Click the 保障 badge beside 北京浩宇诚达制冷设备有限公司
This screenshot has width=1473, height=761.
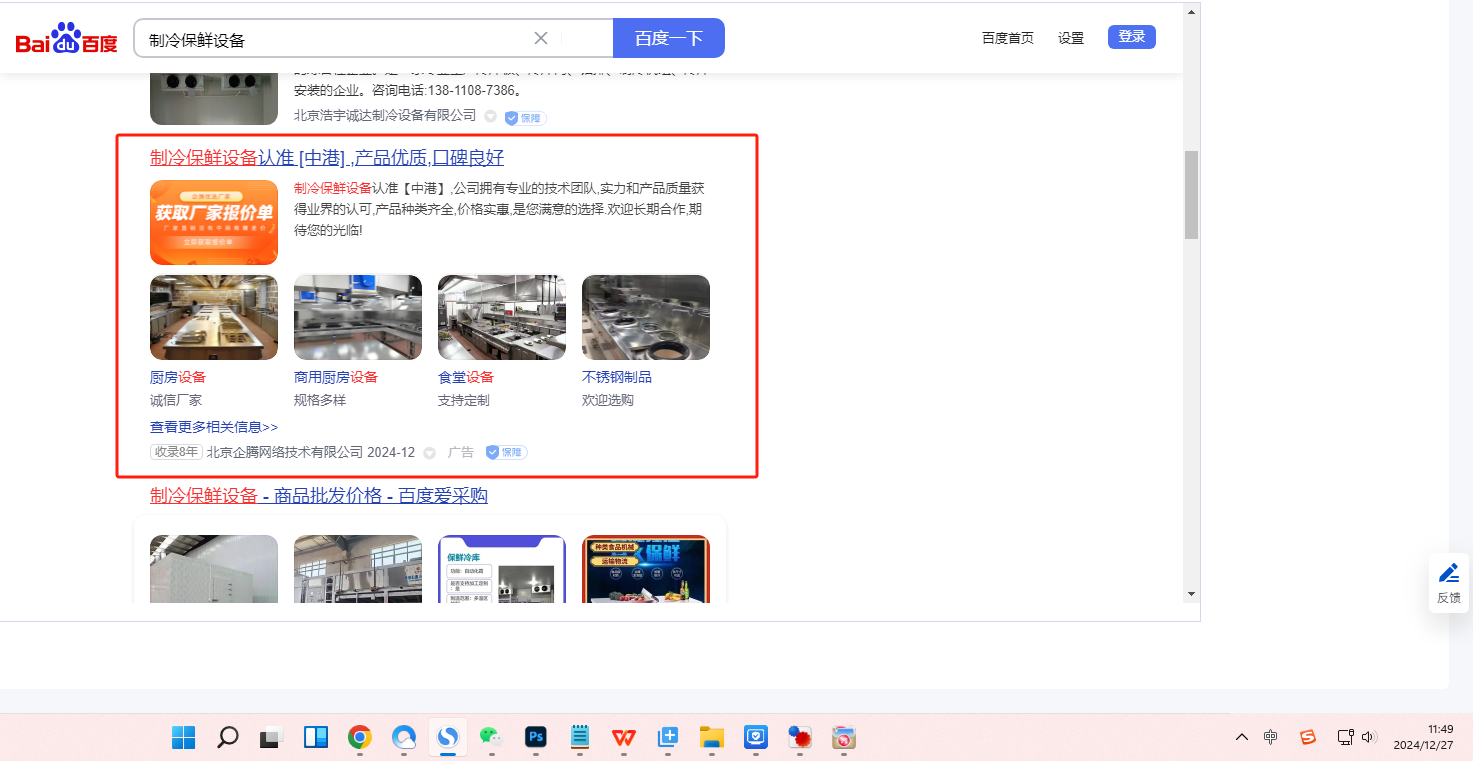[525, 118]
